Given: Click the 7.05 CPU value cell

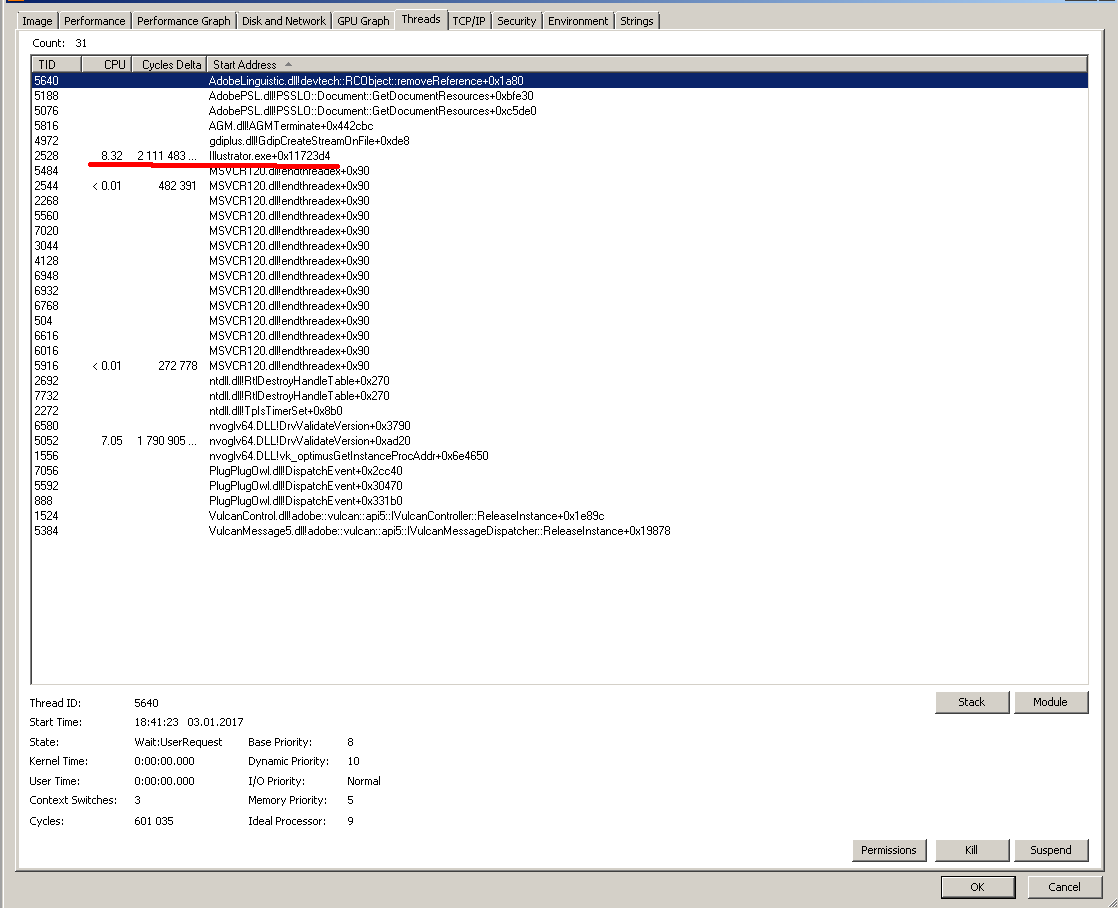Looking at the screenshot, I should click(112, 440).
